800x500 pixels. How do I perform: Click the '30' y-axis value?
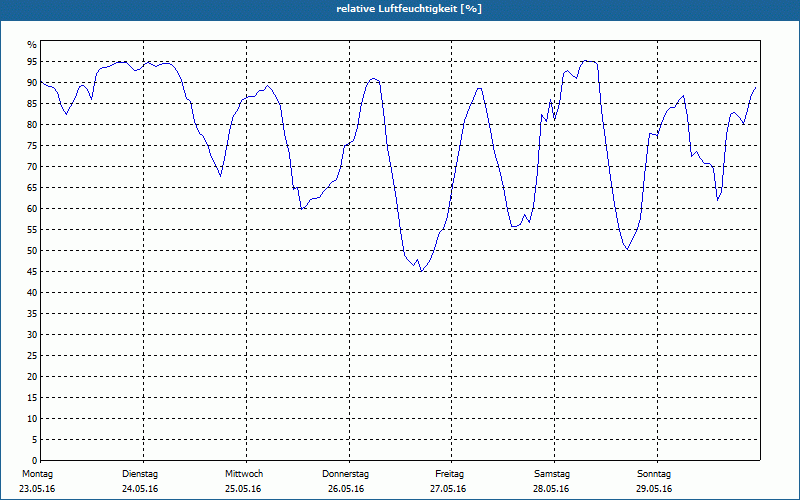coord(32,335)
